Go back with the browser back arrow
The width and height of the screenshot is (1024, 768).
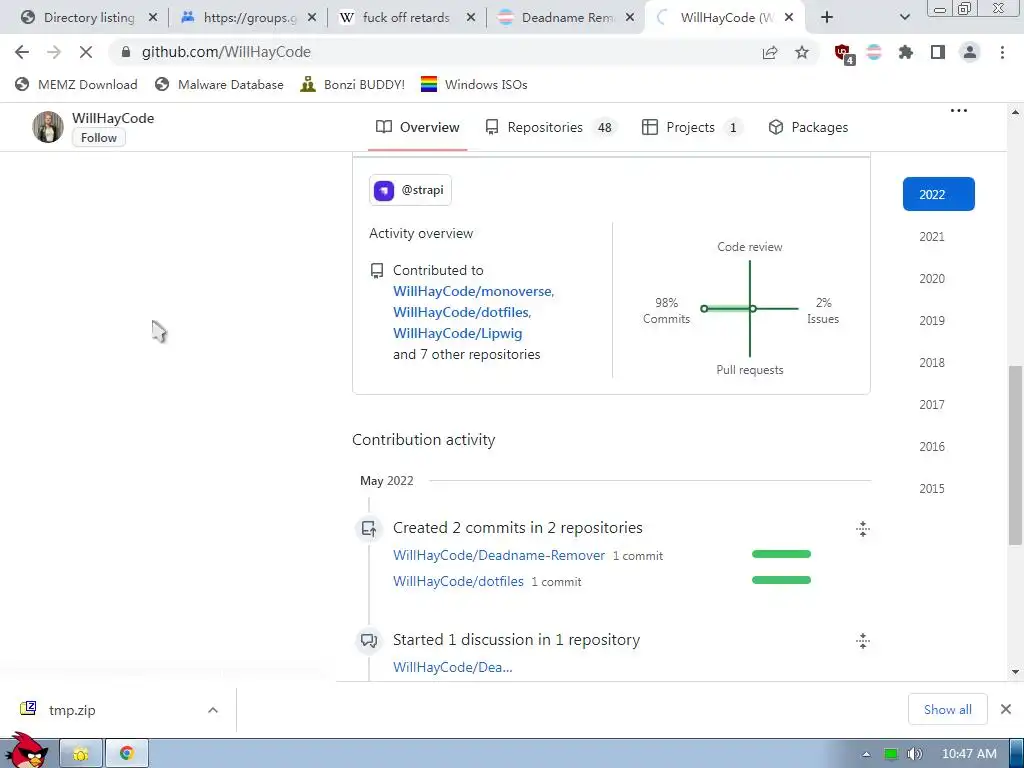tap(22, 52)
